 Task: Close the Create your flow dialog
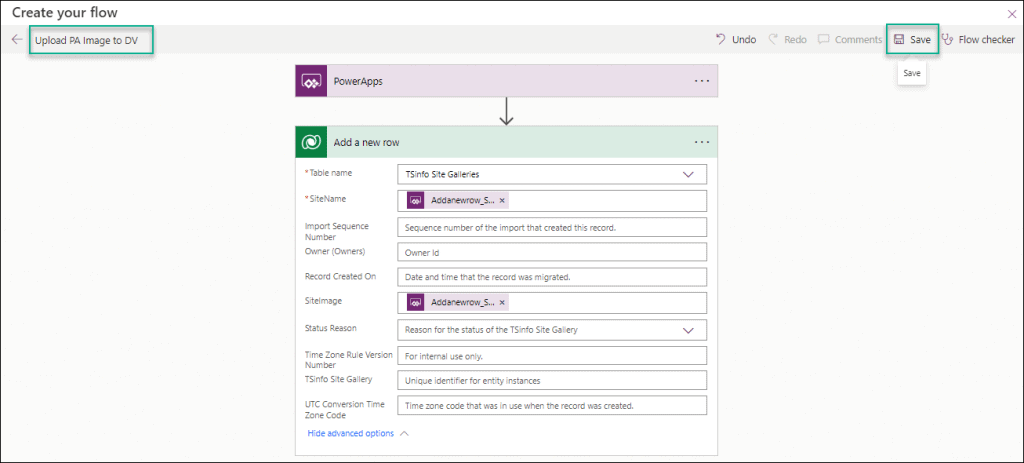pos(1012,13)
